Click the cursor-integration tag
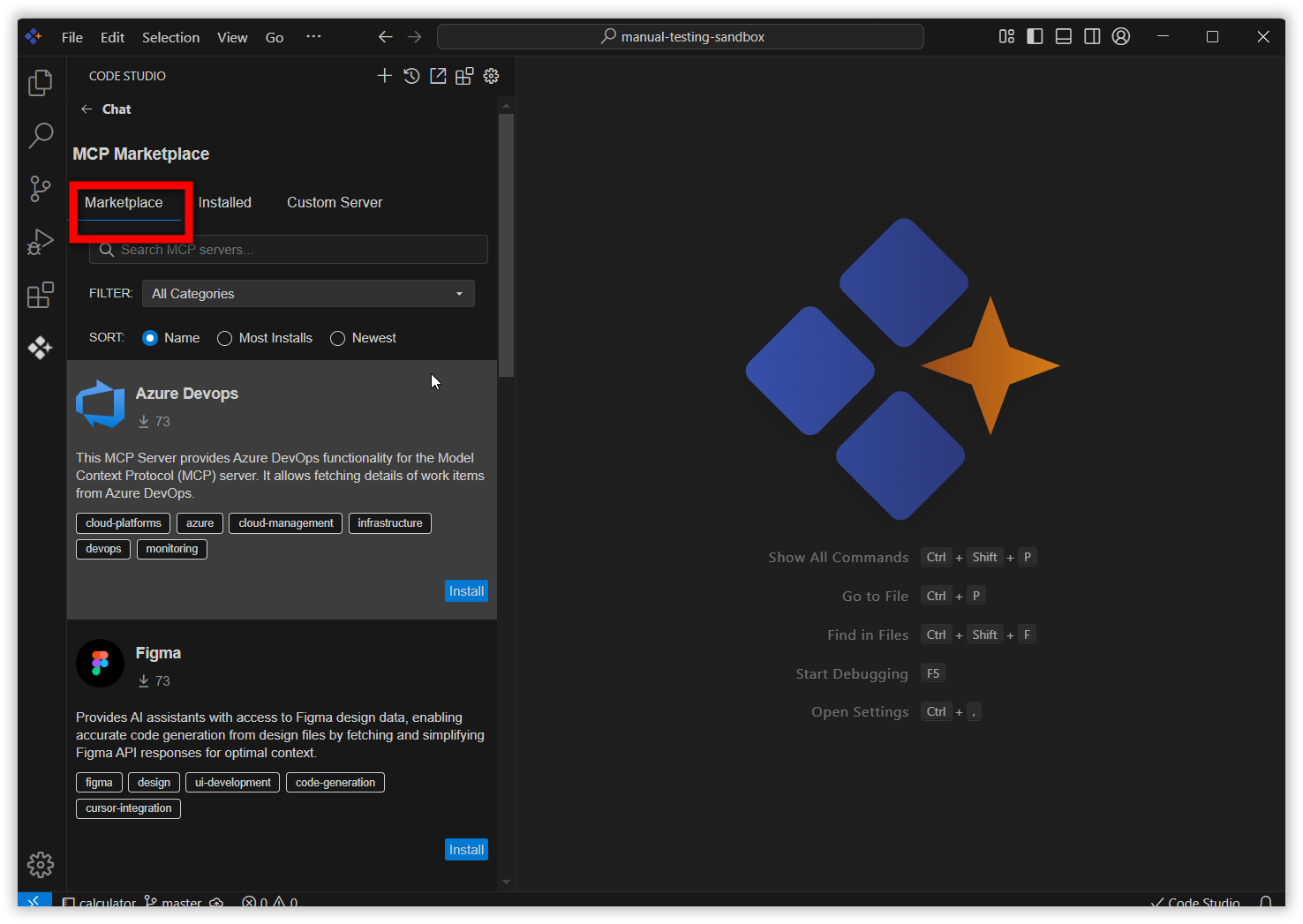Viewport: 1303px width, 924px height. click(x=129, y=808)
